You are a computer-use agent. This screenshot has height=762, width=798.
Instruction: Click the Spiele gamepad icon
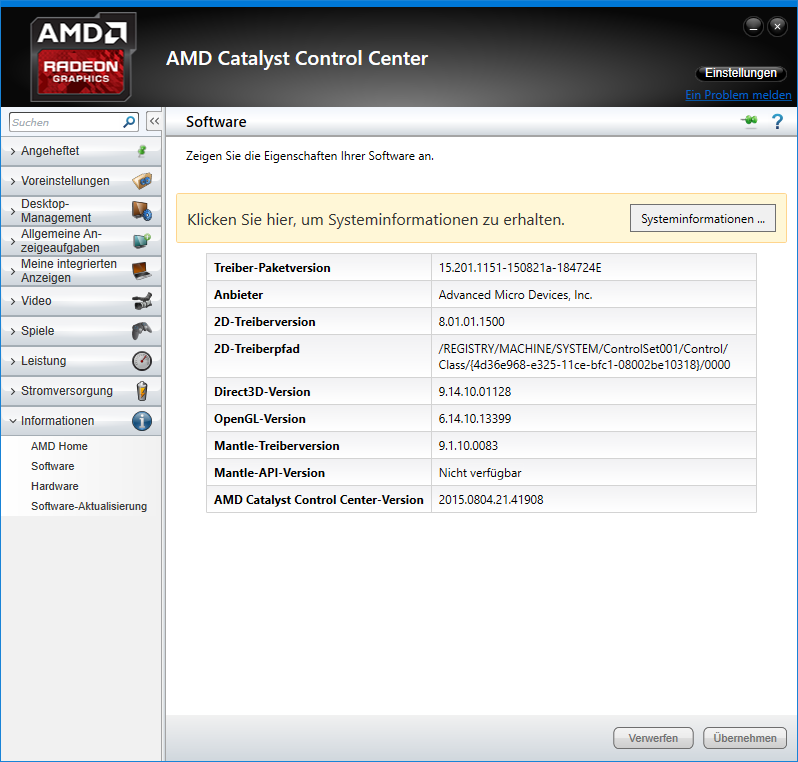(x=142, y=331)
